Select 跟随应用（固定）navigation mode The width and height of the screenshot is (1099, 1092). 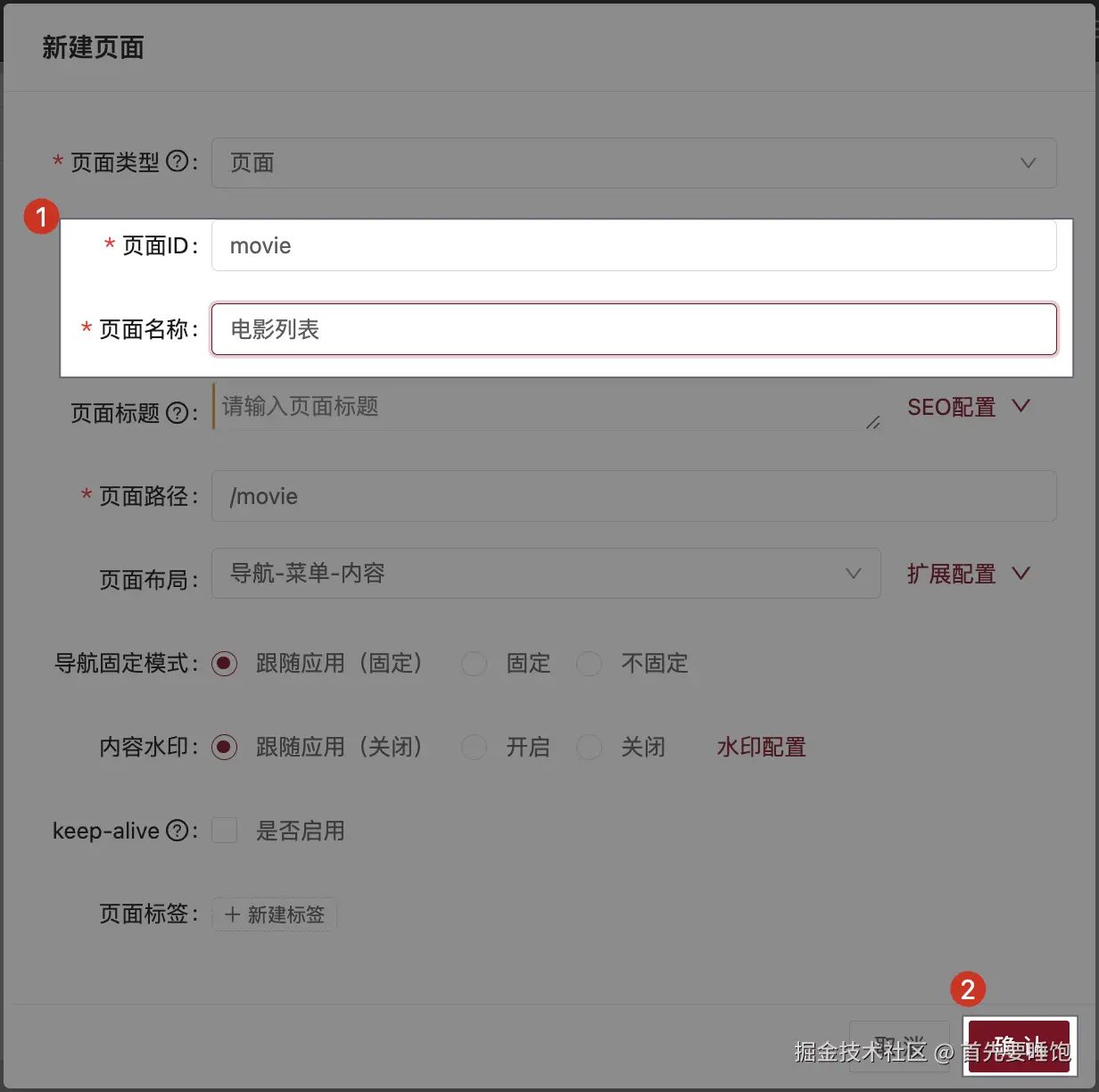click(224, 664)
